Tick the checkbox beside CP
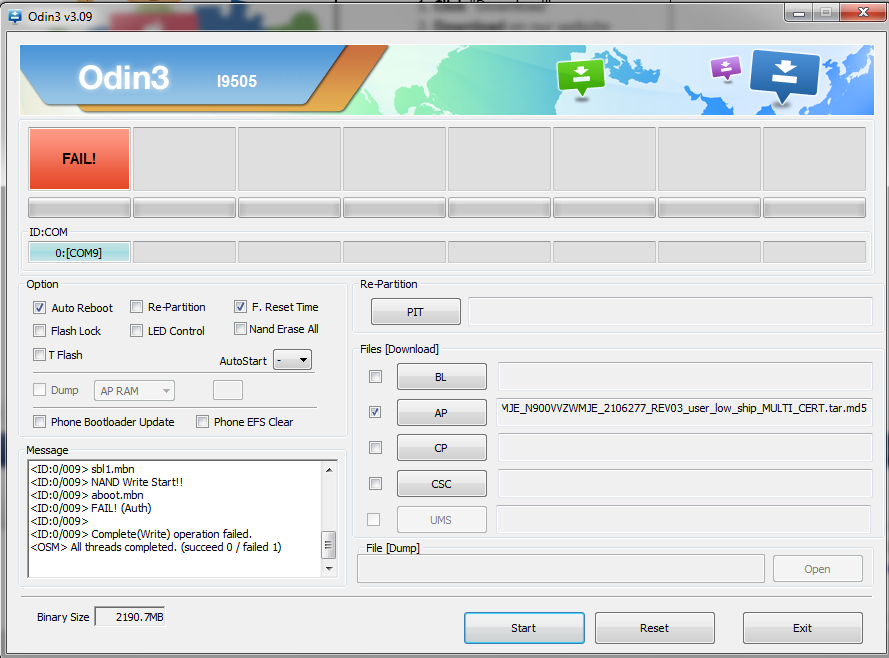 (375, 448)
